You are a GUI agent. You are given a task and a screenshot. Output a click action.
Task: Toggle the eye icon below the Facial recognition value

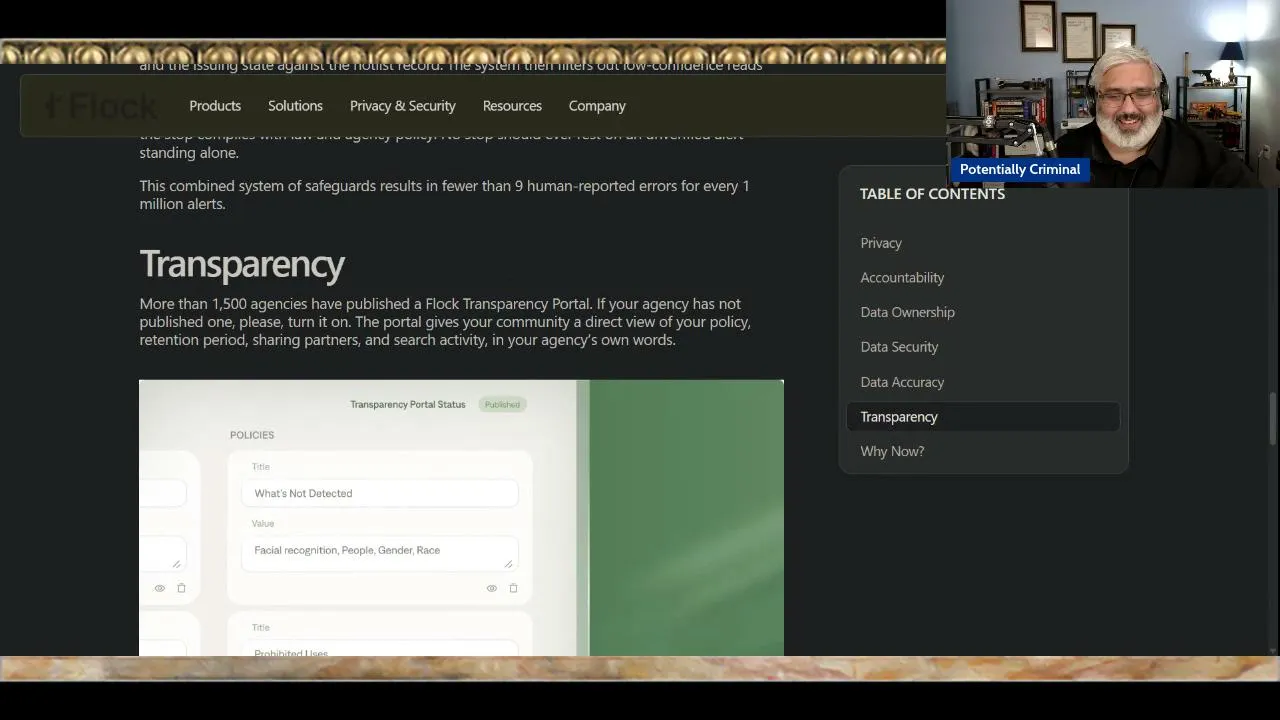click(x=492, y=588)
